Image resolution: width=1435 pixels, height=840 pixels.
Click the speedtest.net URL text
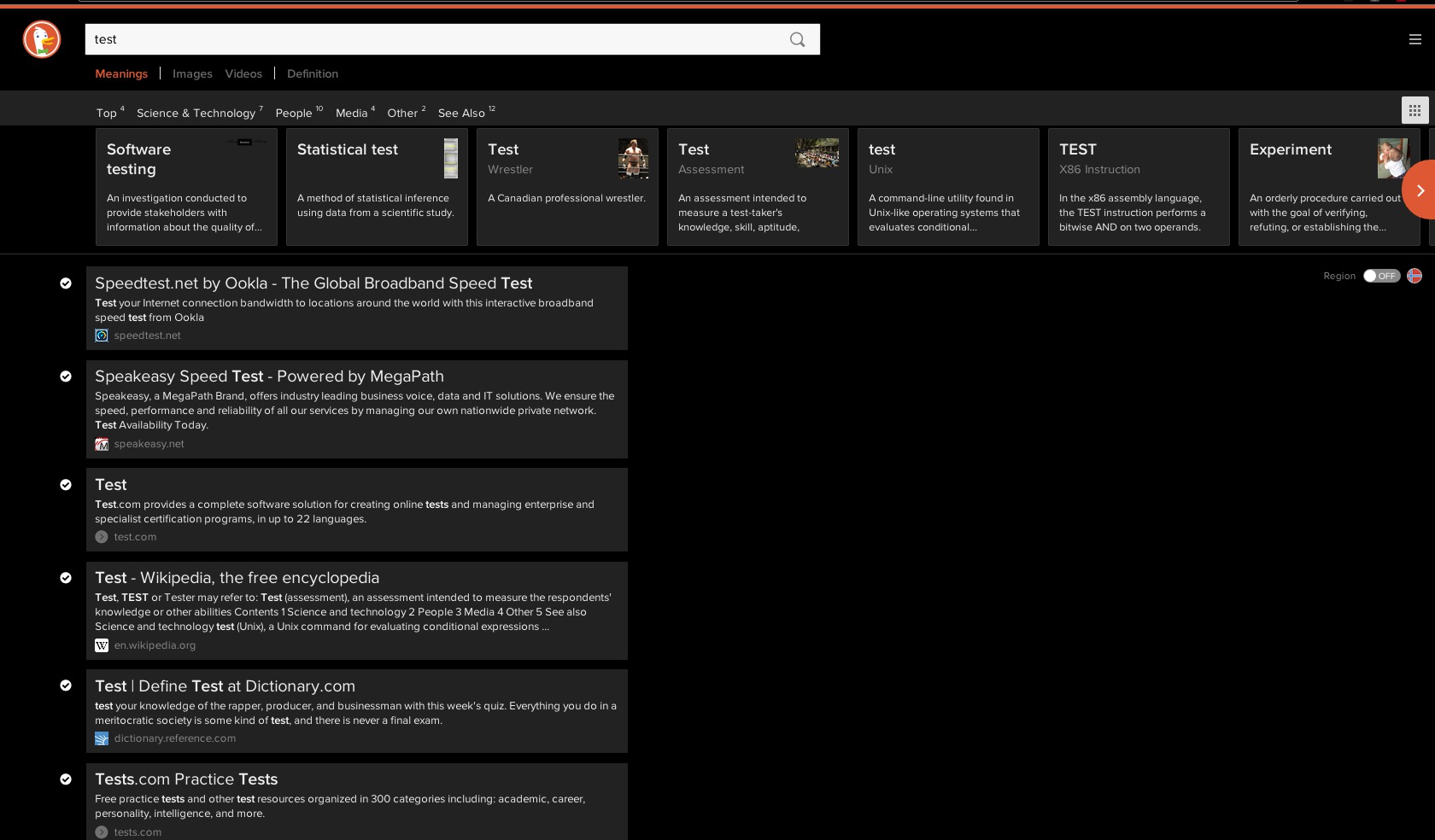click(x=147, y=335)
